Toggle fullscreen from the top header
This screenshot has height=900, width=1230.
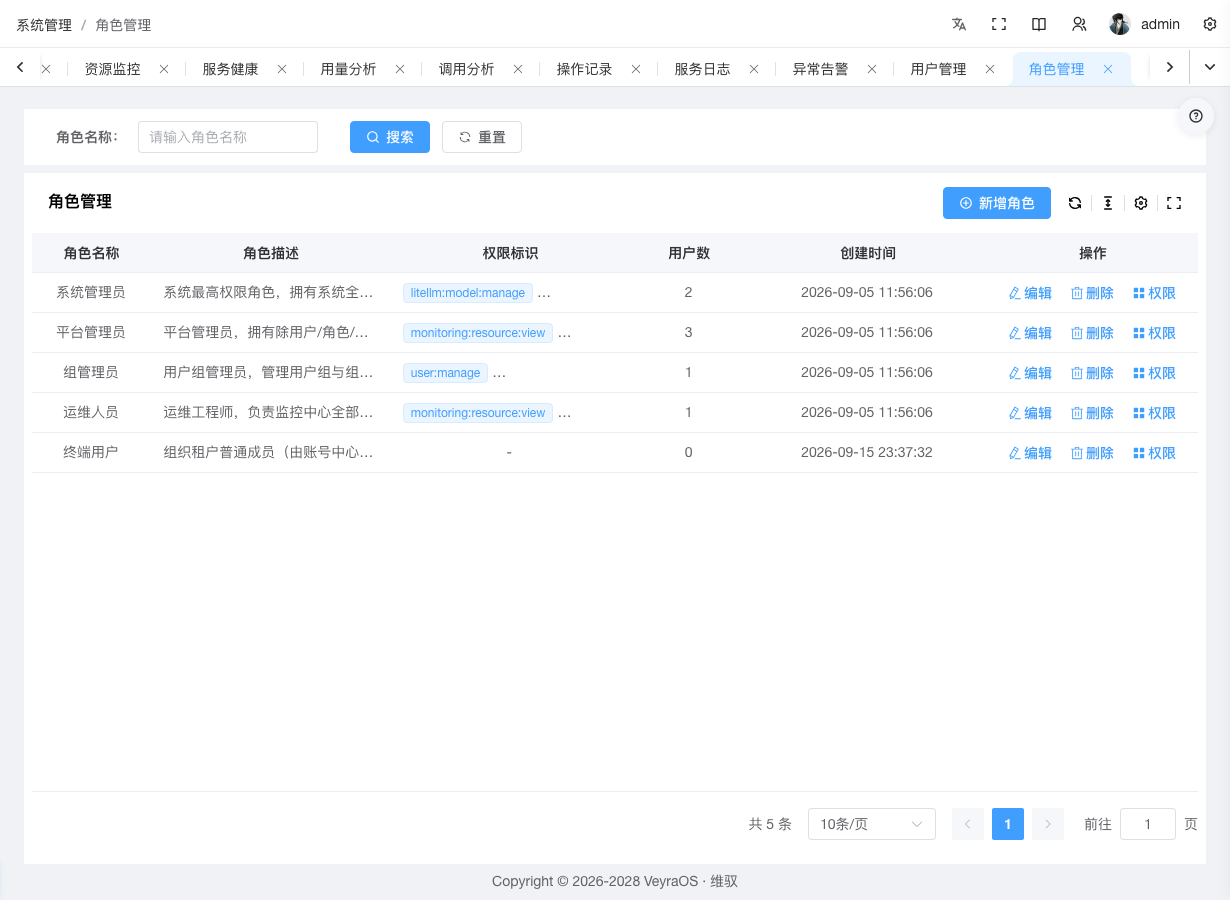999,24
